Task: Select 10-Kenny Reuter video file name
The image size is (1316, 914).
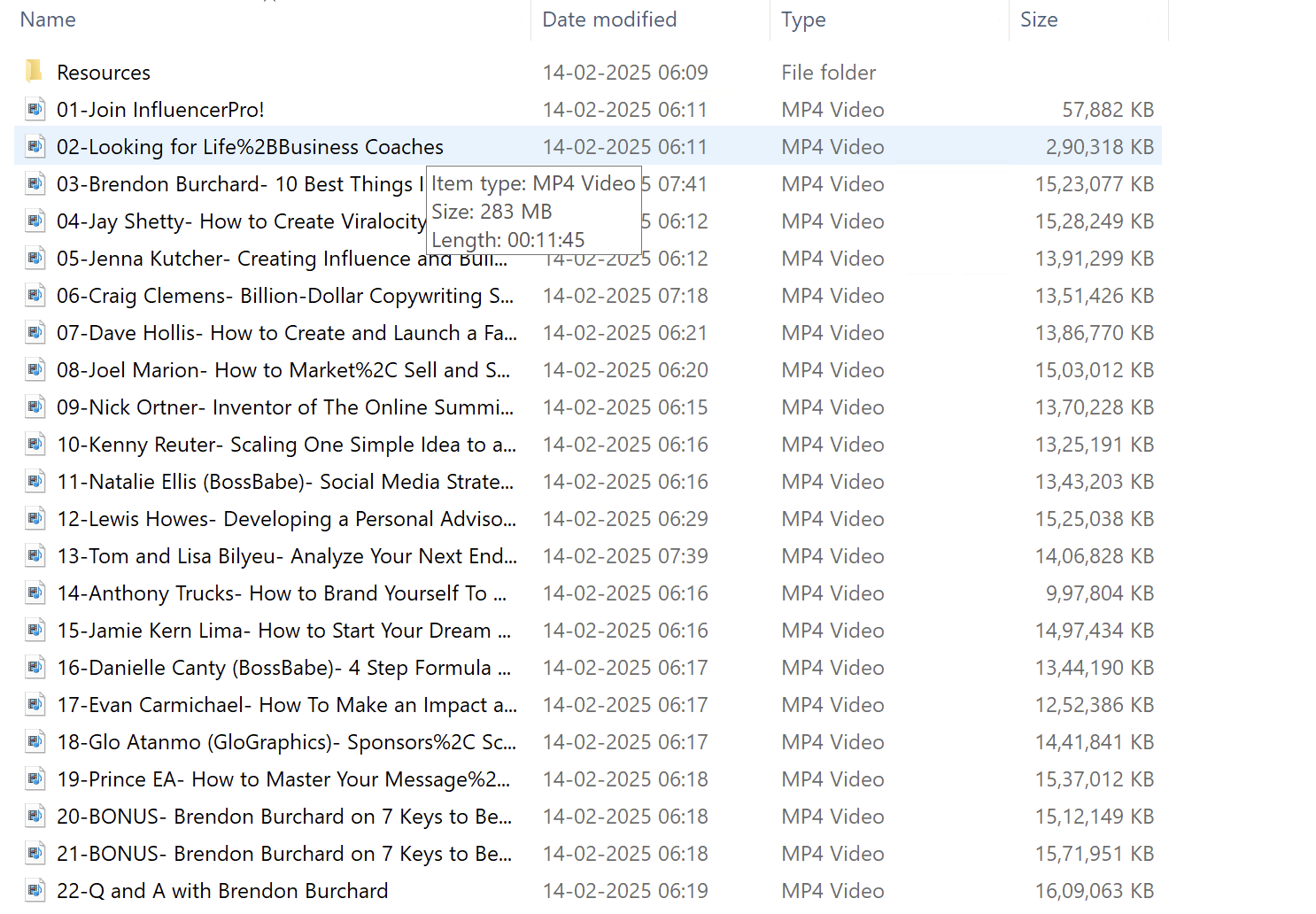Action: tap(286, 445)
